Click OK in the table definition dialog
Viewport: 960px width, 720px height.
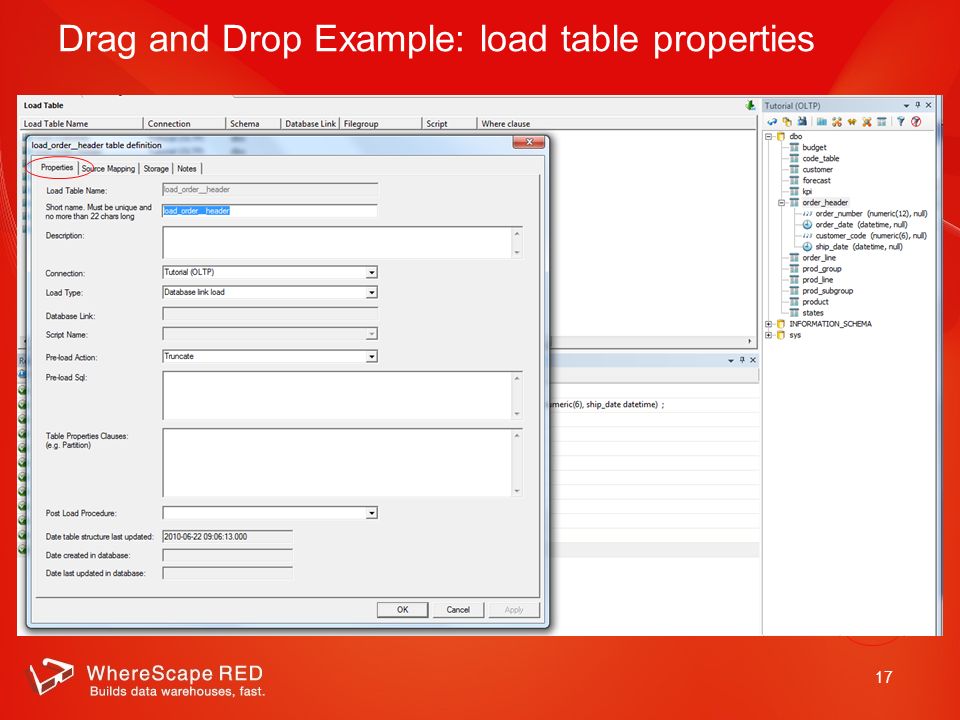point(402,610)
